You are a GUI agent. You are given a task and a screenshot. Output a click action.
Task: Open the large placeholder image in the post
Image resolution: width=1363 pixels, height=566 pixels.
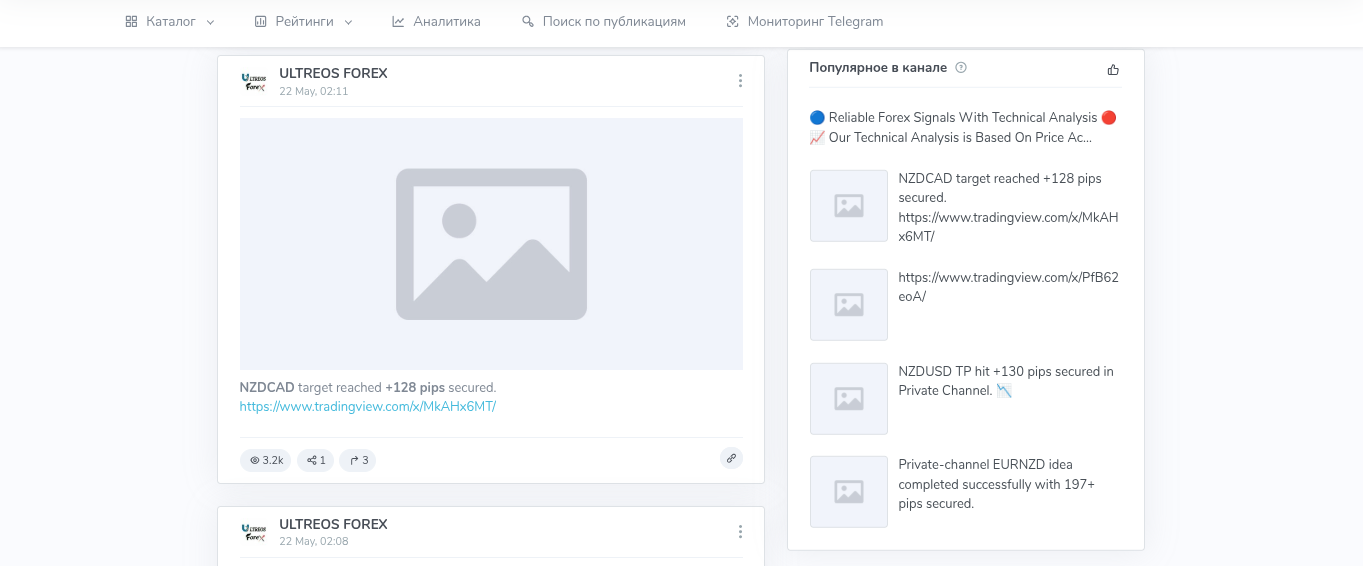(491, 244)
